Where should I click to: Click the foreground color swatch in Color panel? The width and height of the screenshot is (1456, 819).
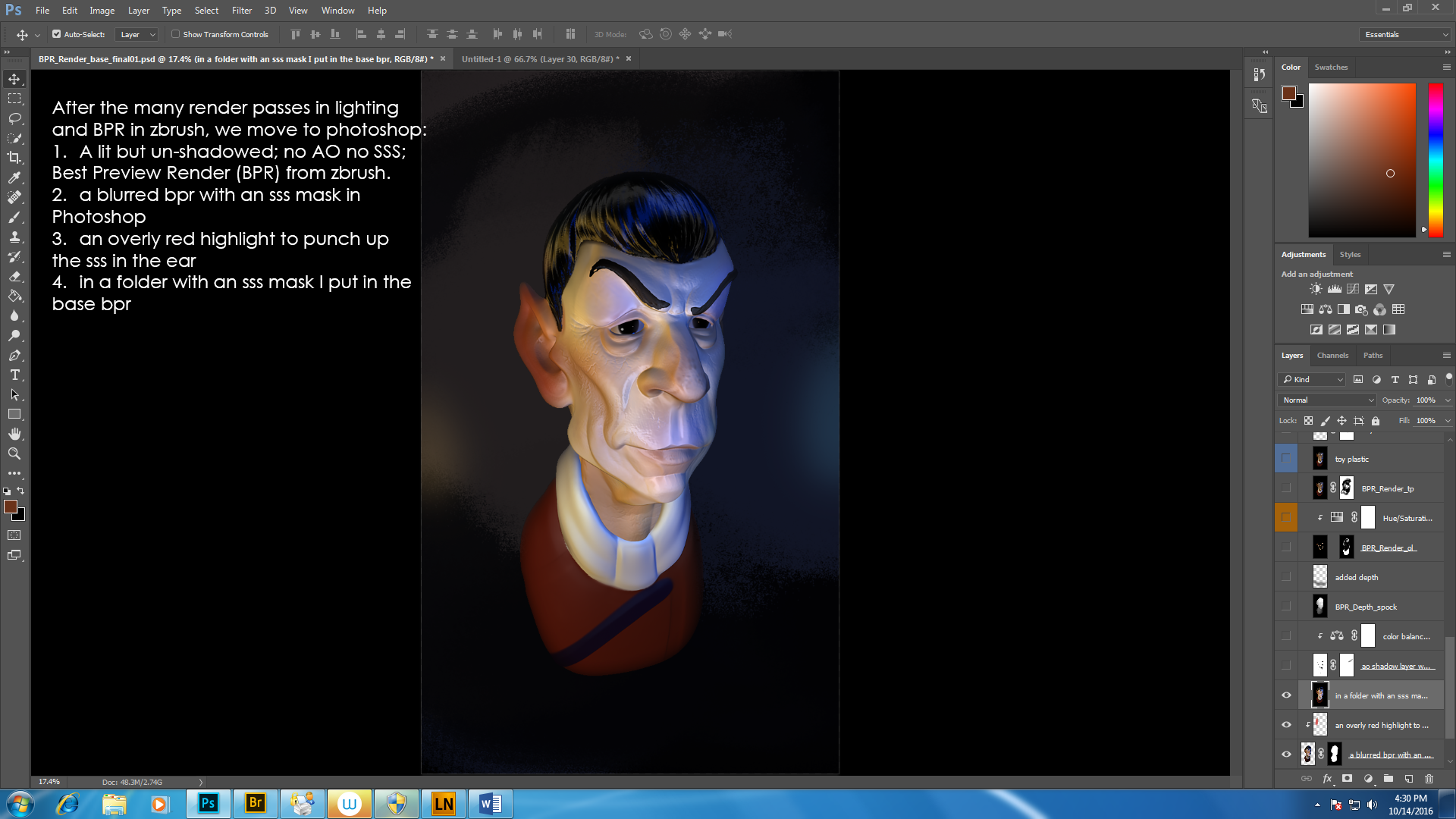[1288, 93]
